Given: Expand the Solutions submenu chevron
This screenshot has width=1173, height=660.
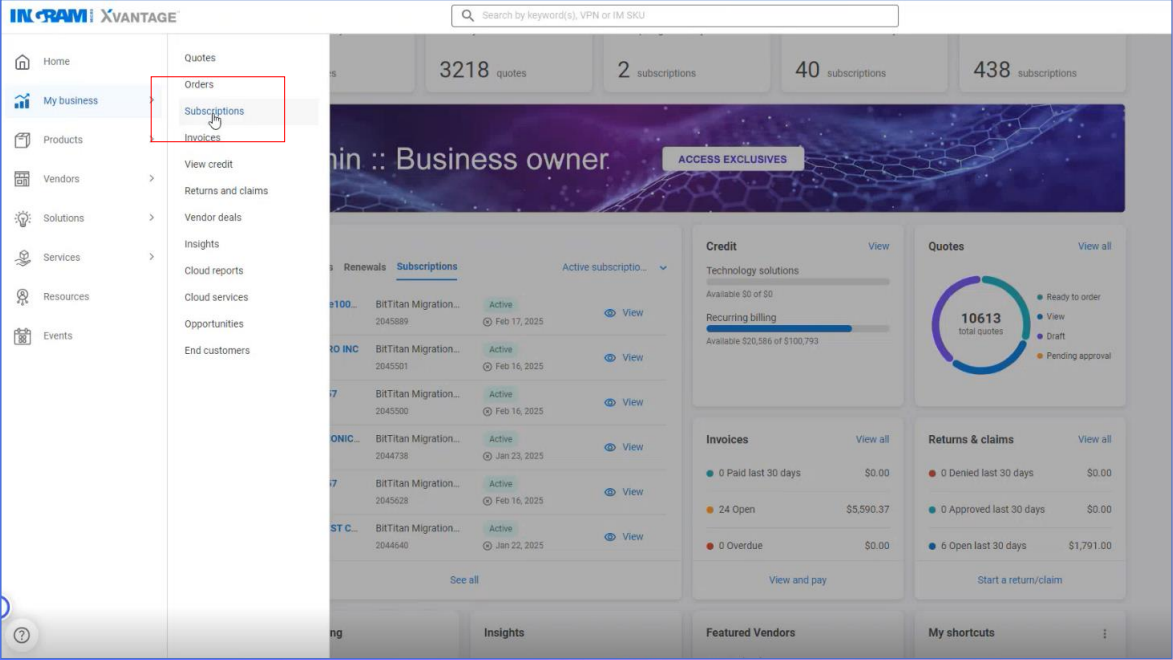Looking at the screenshot, I should point(151,218).
